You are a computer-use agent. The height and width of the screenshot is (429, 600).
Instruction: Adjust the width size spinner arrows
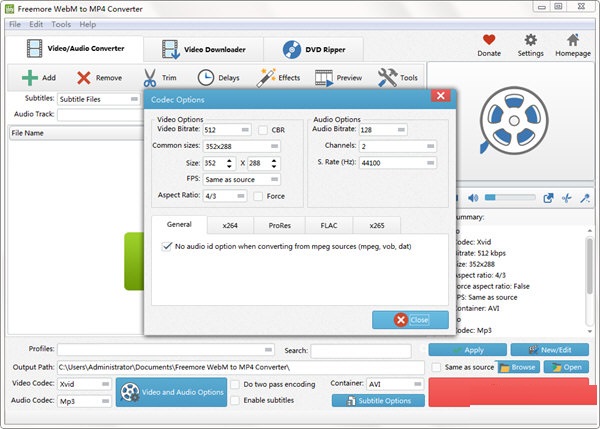[x=229, y=163]
